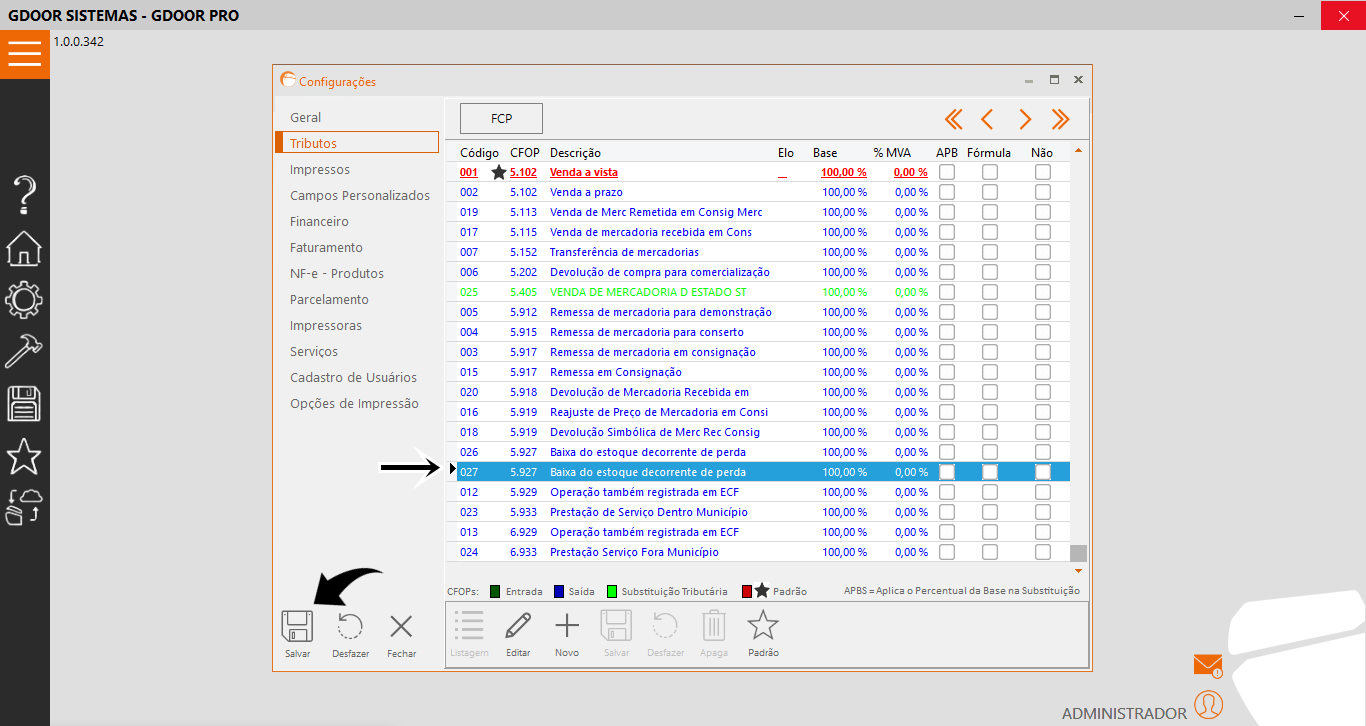The image size is (1366, 726).
Task: Click the question mark help icon
Action: (x=24, y=195)
